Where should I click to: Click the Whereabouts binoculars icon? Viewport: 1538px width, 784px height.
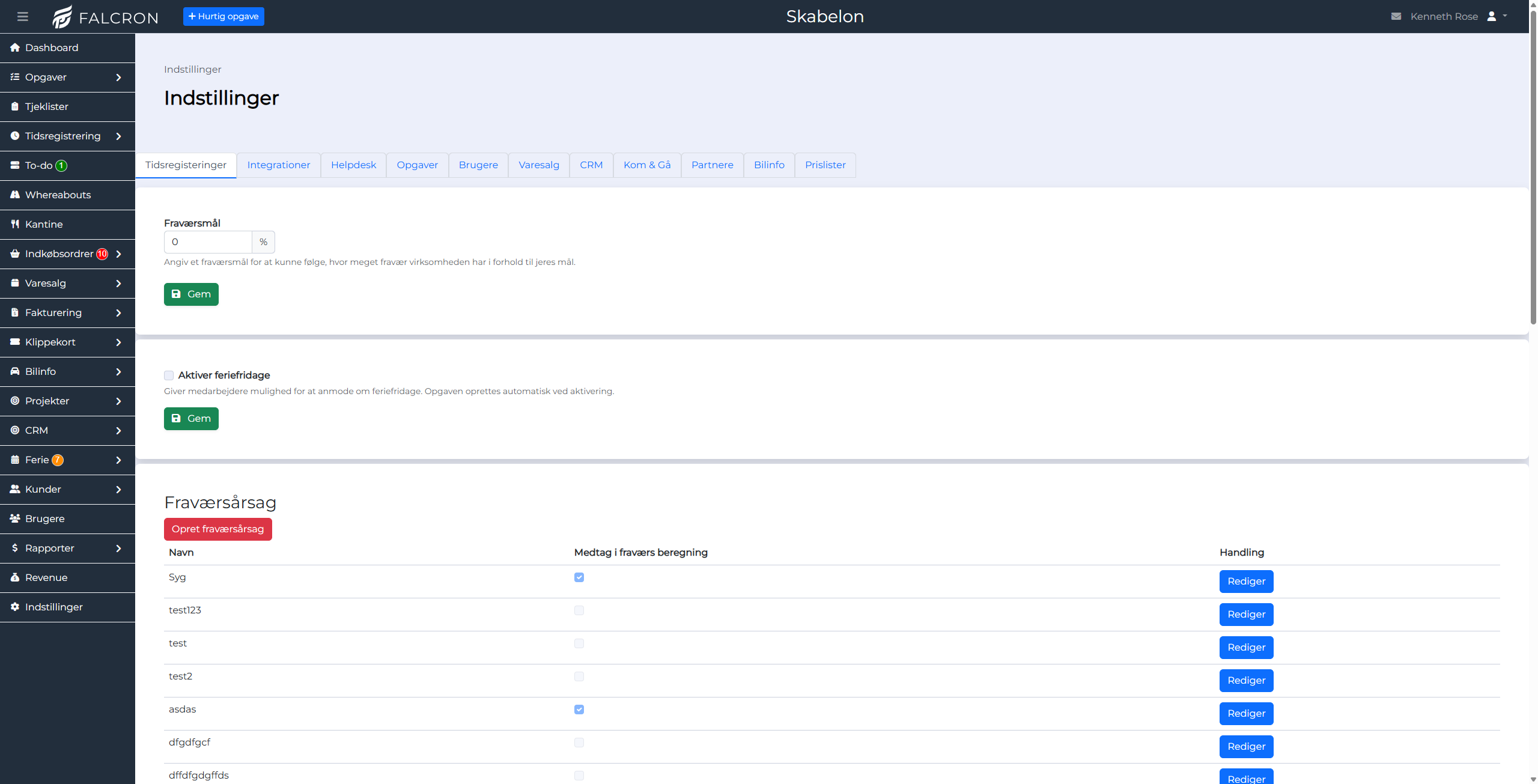pos(15,195)
